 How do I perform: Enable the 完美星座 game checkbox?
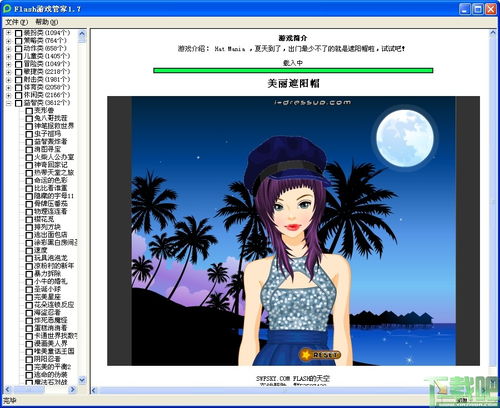29,297
